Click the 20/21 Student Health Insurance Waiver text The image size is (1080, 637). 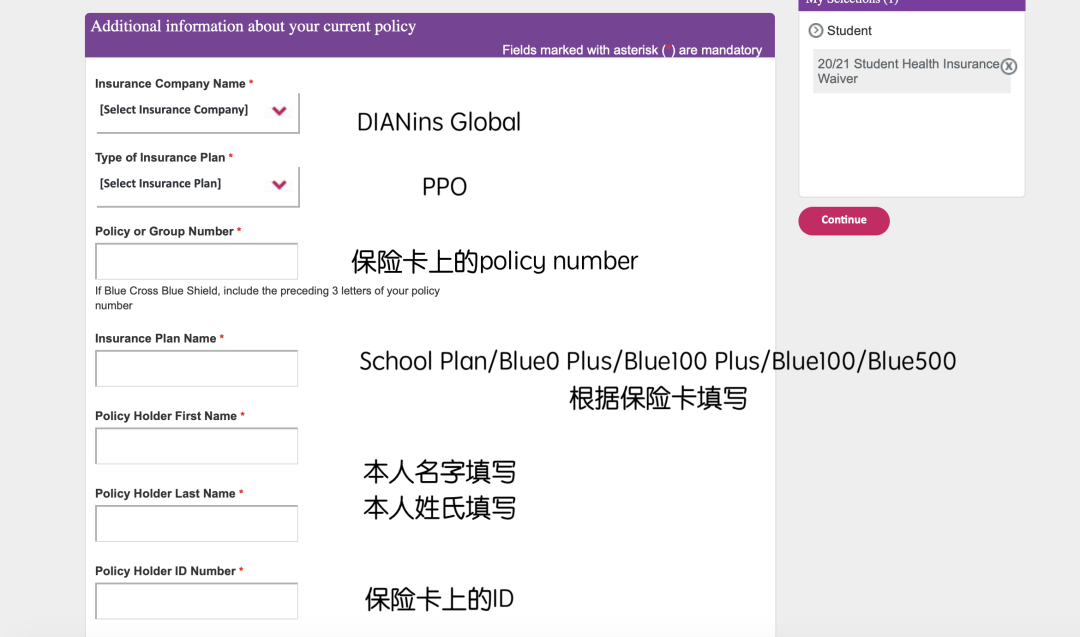(908, 71)
